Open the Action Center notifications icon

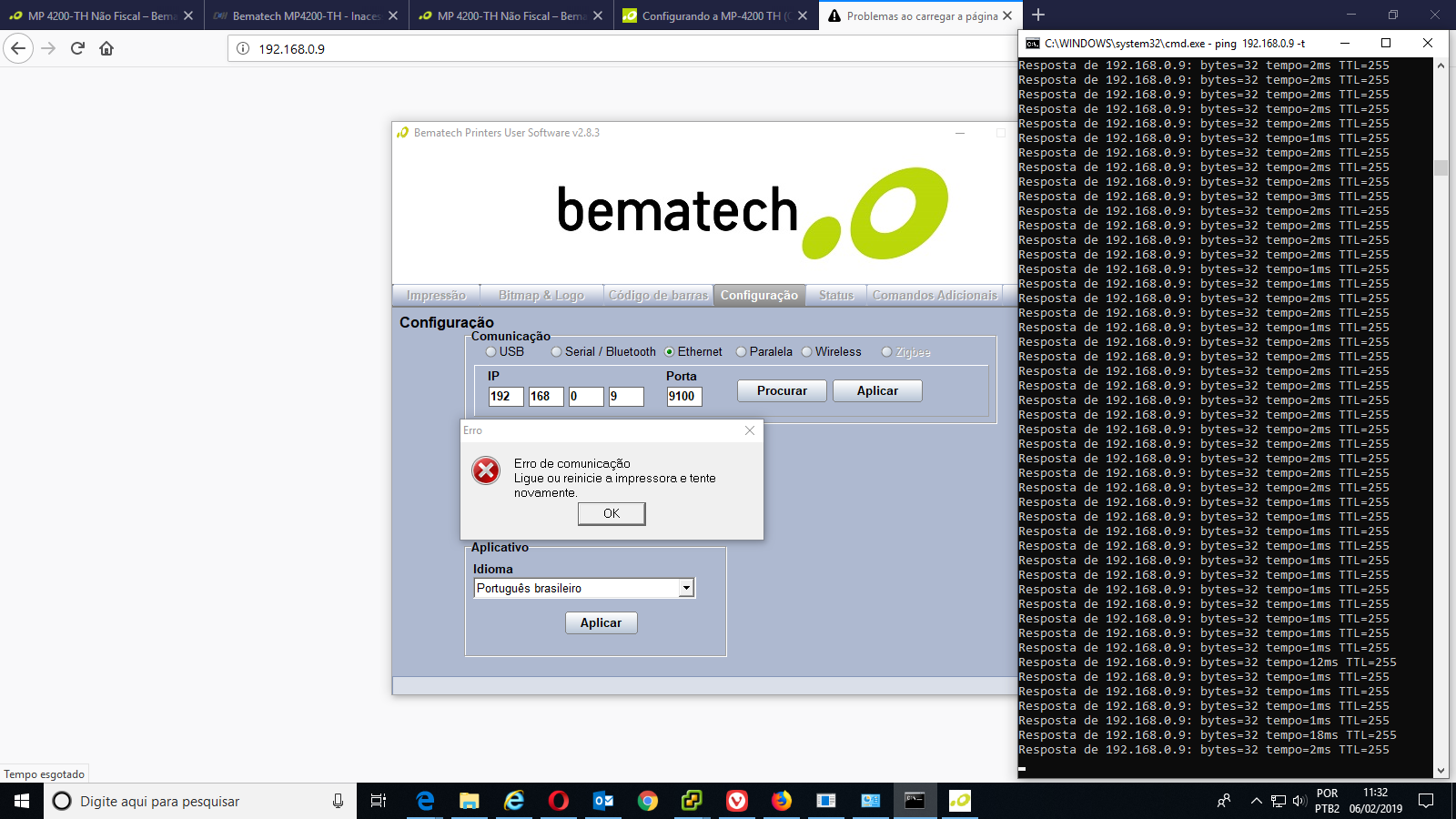(1426, 801)
